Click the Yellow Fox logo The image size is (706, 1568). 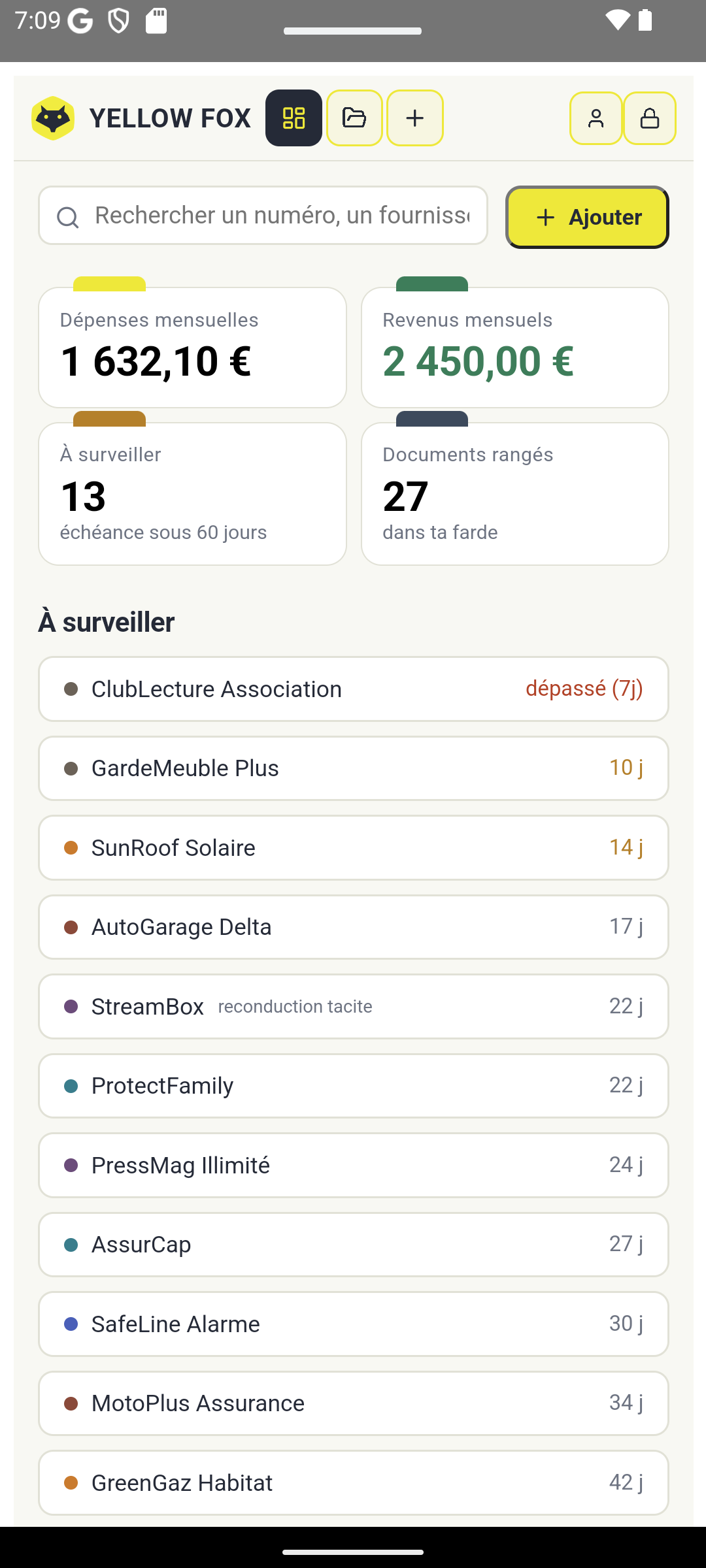point(53,118)
